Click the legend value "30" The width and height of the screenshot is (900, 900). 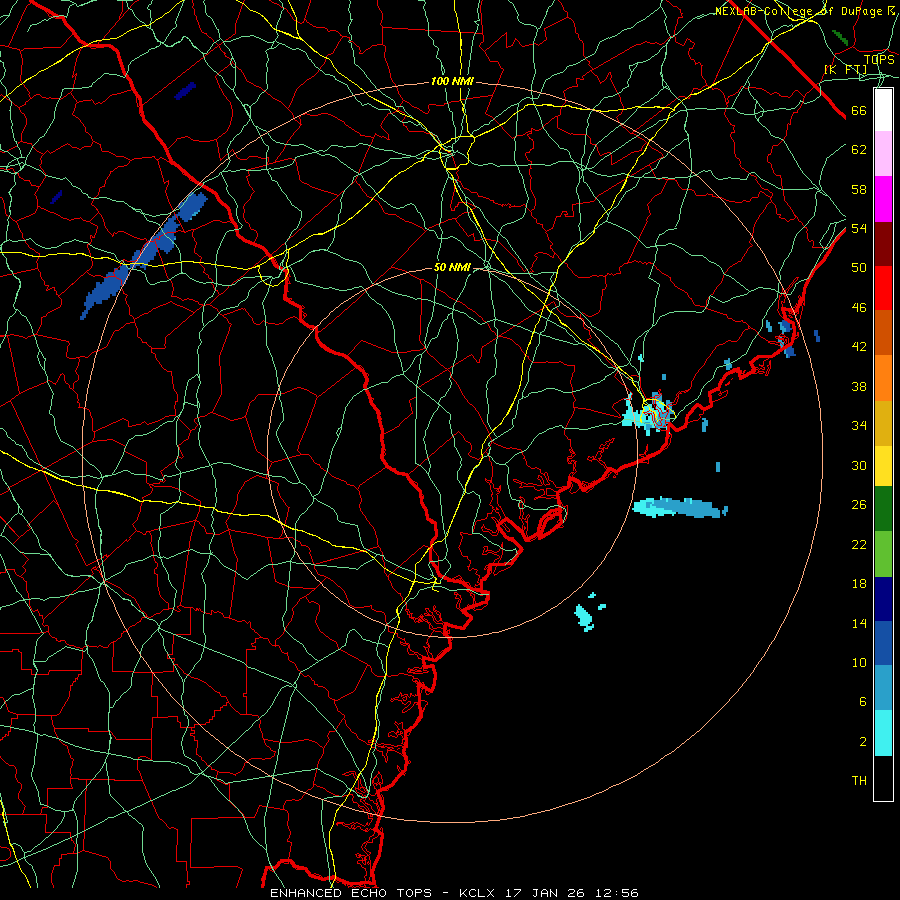(859, 465)
